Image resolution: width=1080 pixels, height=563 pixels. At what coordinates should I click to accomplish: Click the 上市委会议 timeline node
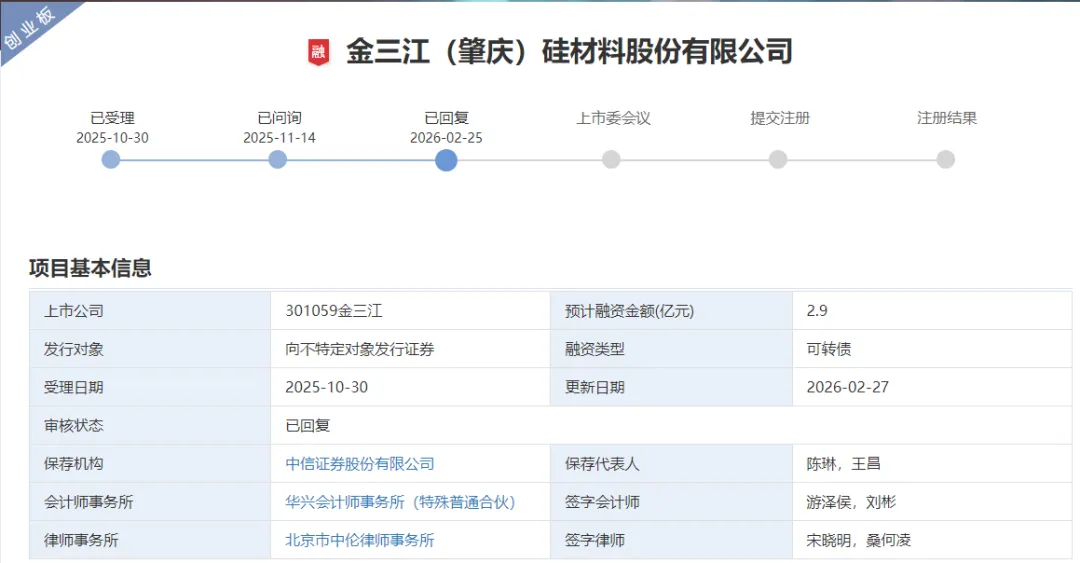(611, 160)
